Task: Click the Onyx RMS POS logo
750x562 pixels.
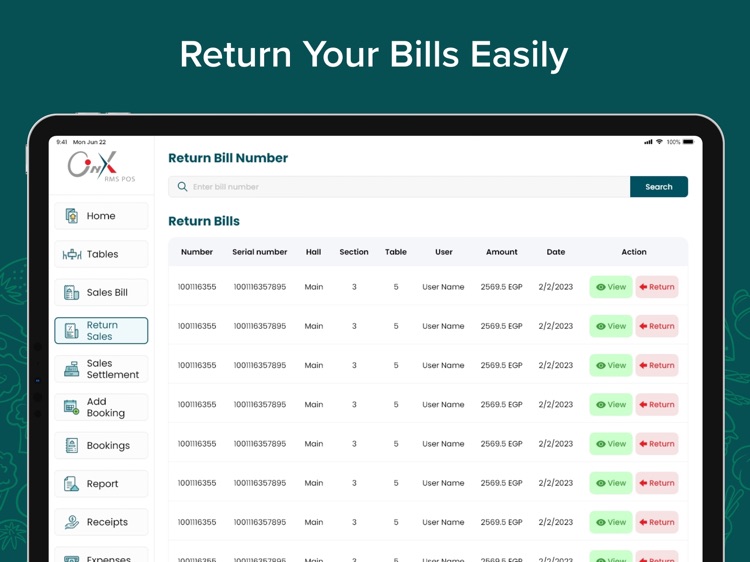Action: point(101,166)
